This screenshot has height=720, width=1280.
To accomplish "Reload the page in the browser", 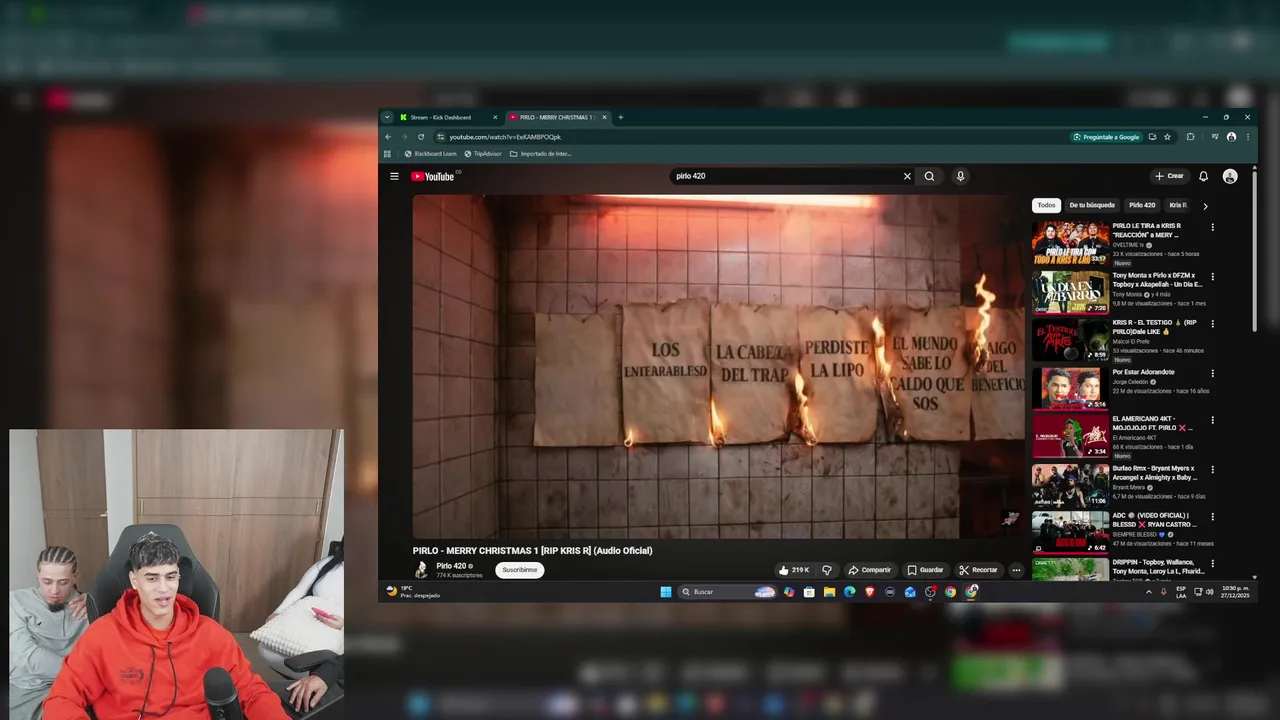I will pyautogui.click(x=421, y=137).
